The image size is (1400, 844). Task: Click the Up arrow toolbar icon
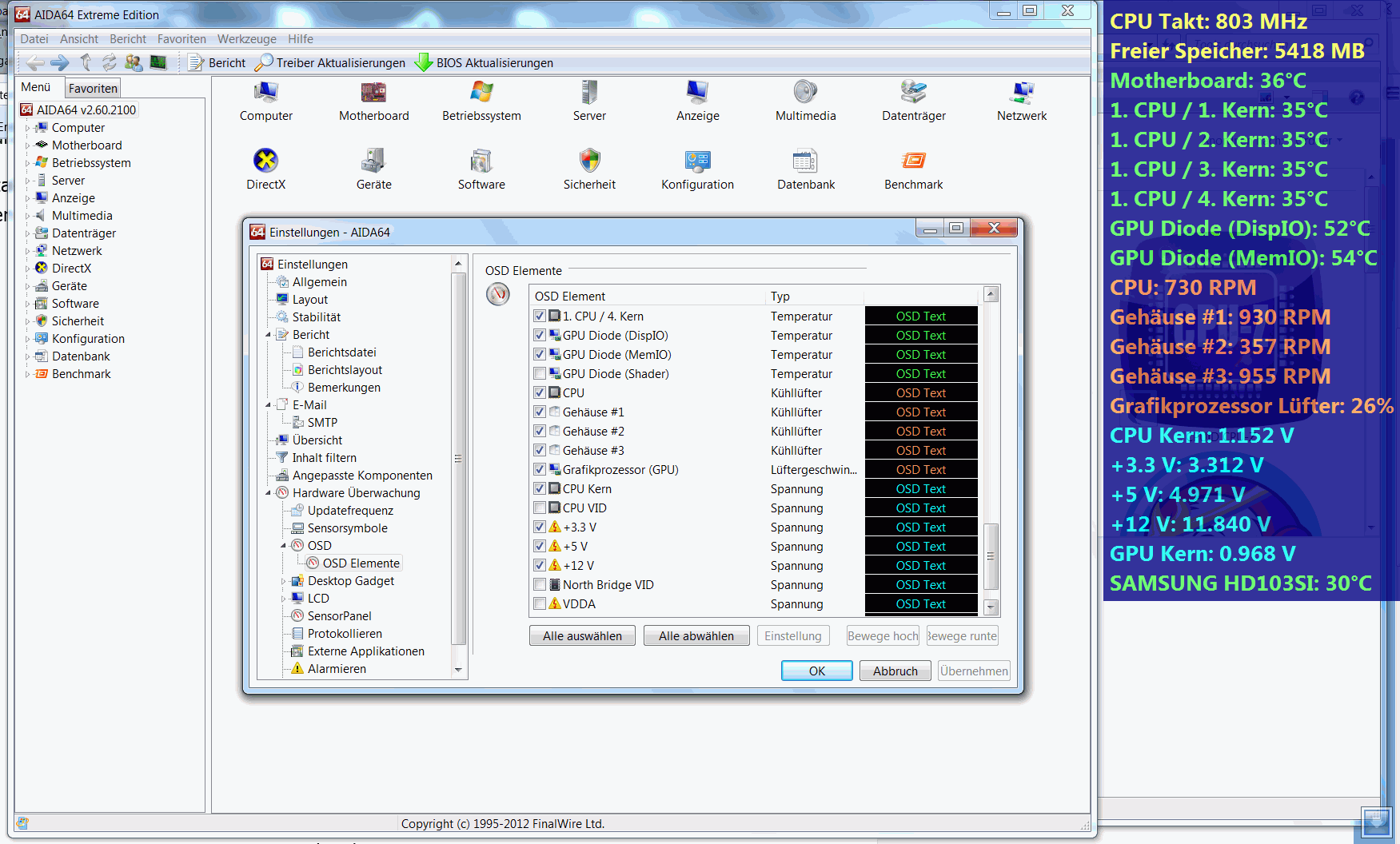click(x=86, y=62)
